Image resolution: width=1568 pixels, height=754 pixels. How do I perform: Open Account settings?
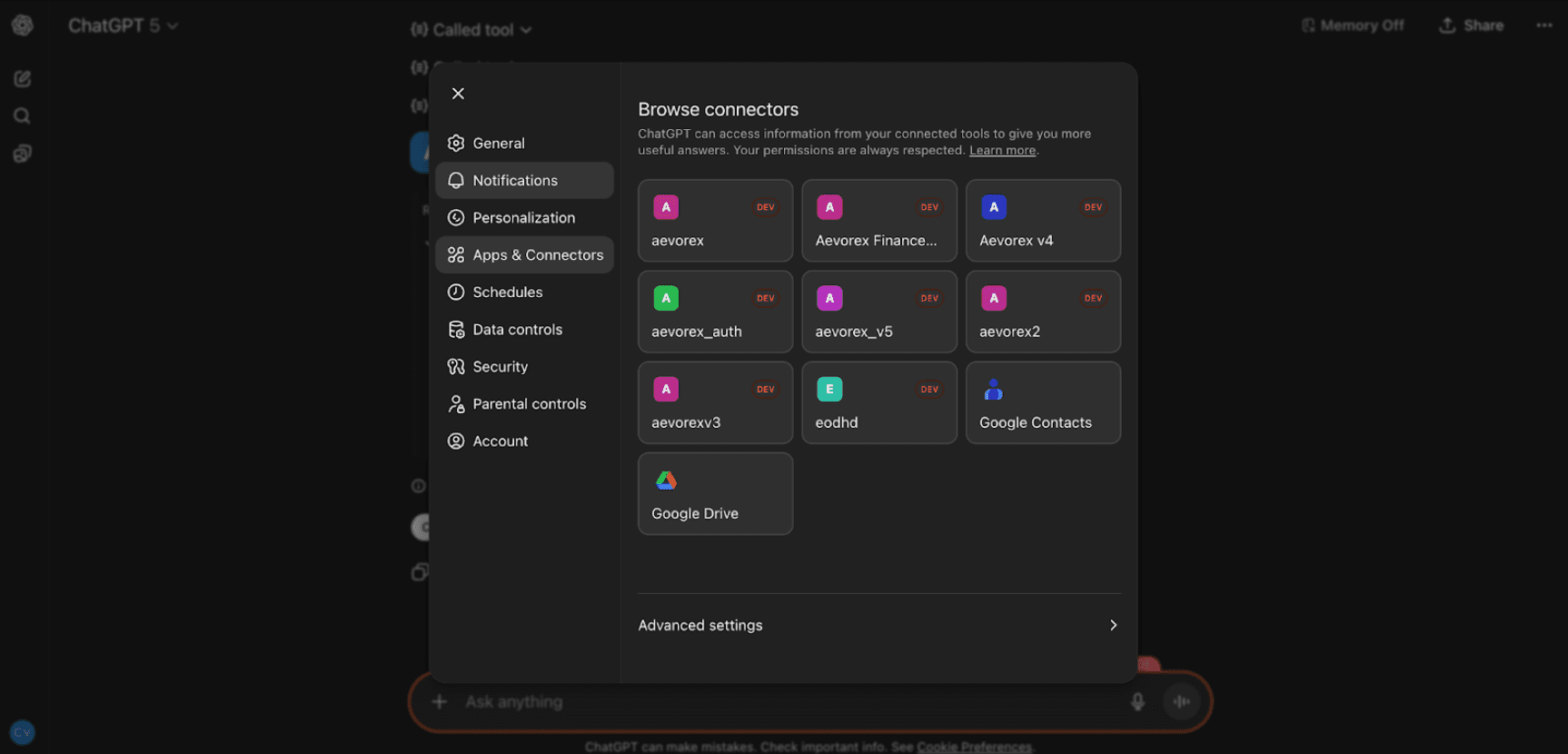524,441
